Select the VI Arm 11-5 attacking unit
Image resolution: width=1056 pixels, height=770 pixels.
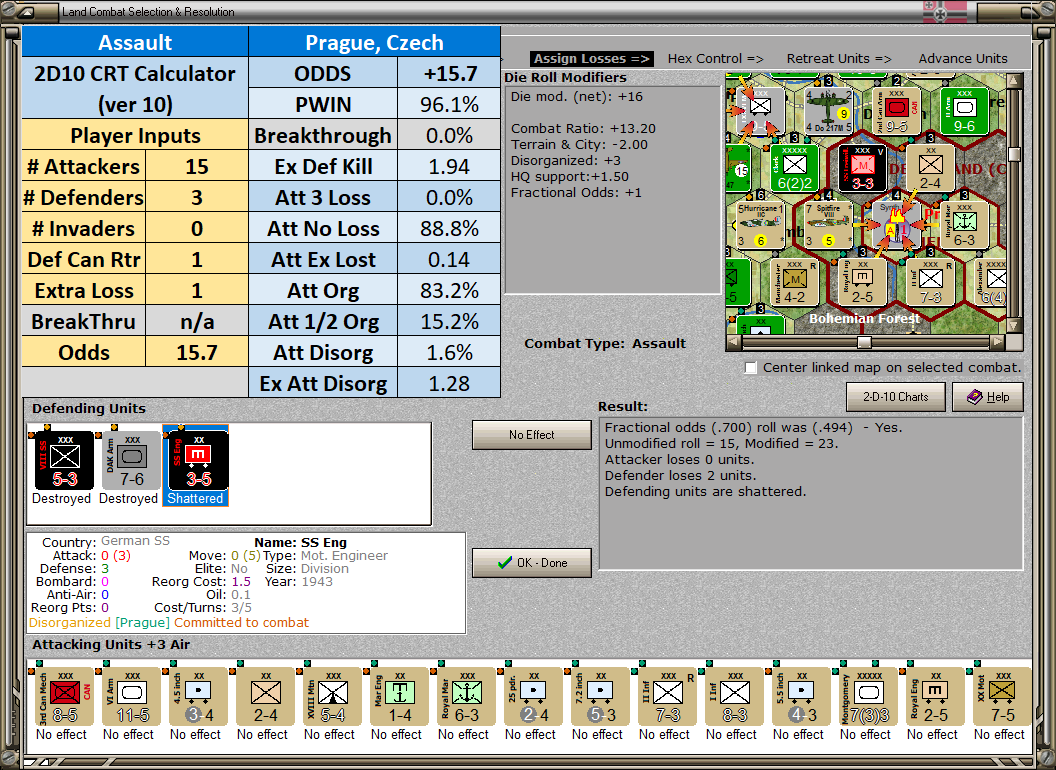(131, 697)
